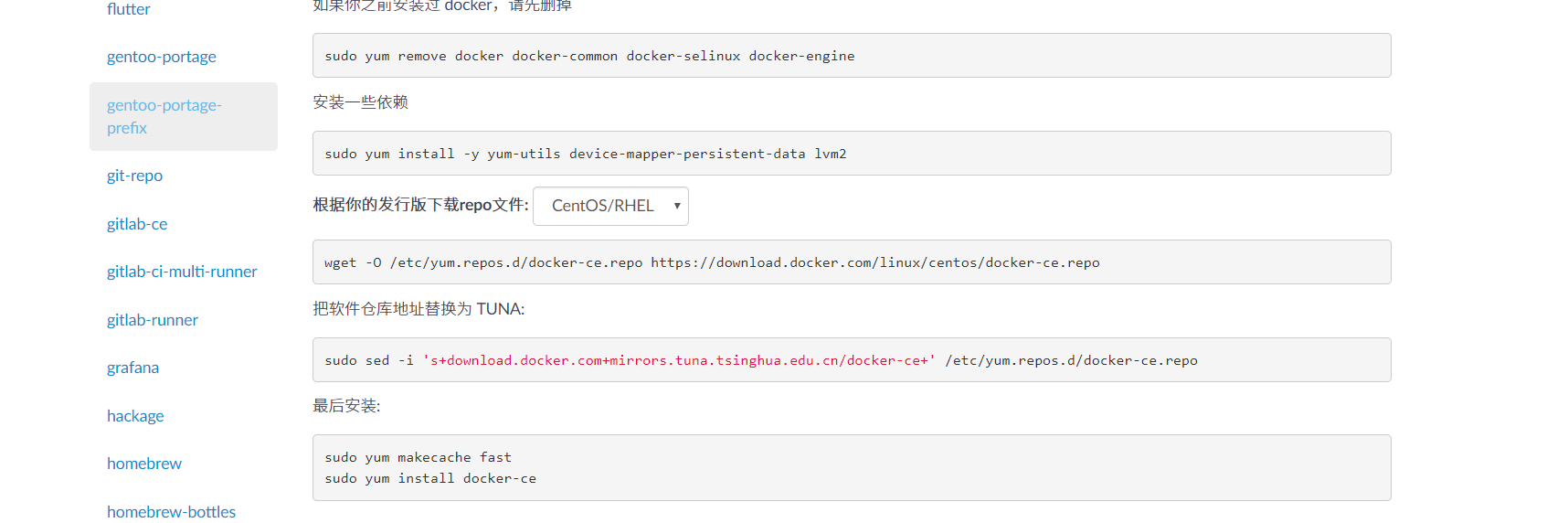This screenshot has width=1568, height=523.
Task: Click the yum install yum-utils command block
Action: (x=851, y=154)
